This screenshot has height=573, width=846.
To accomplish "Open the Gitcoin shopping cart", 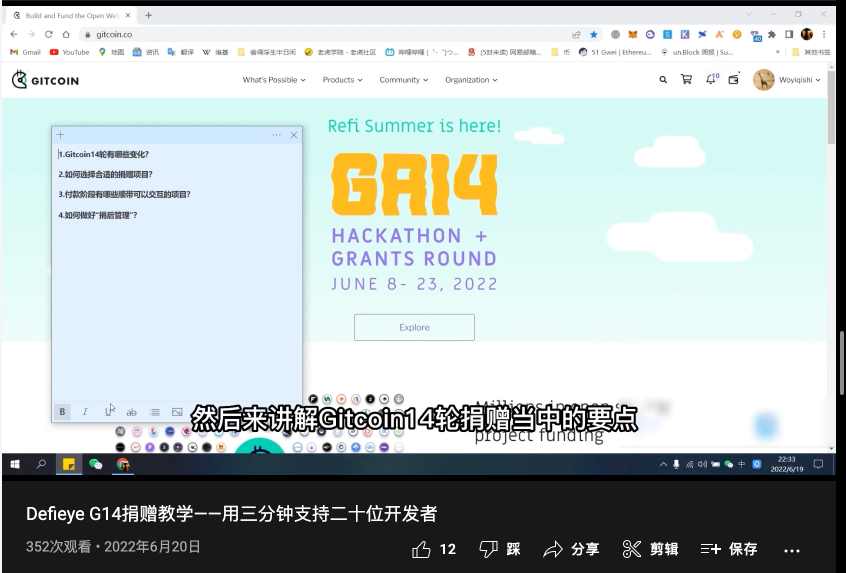I will 686,80.
